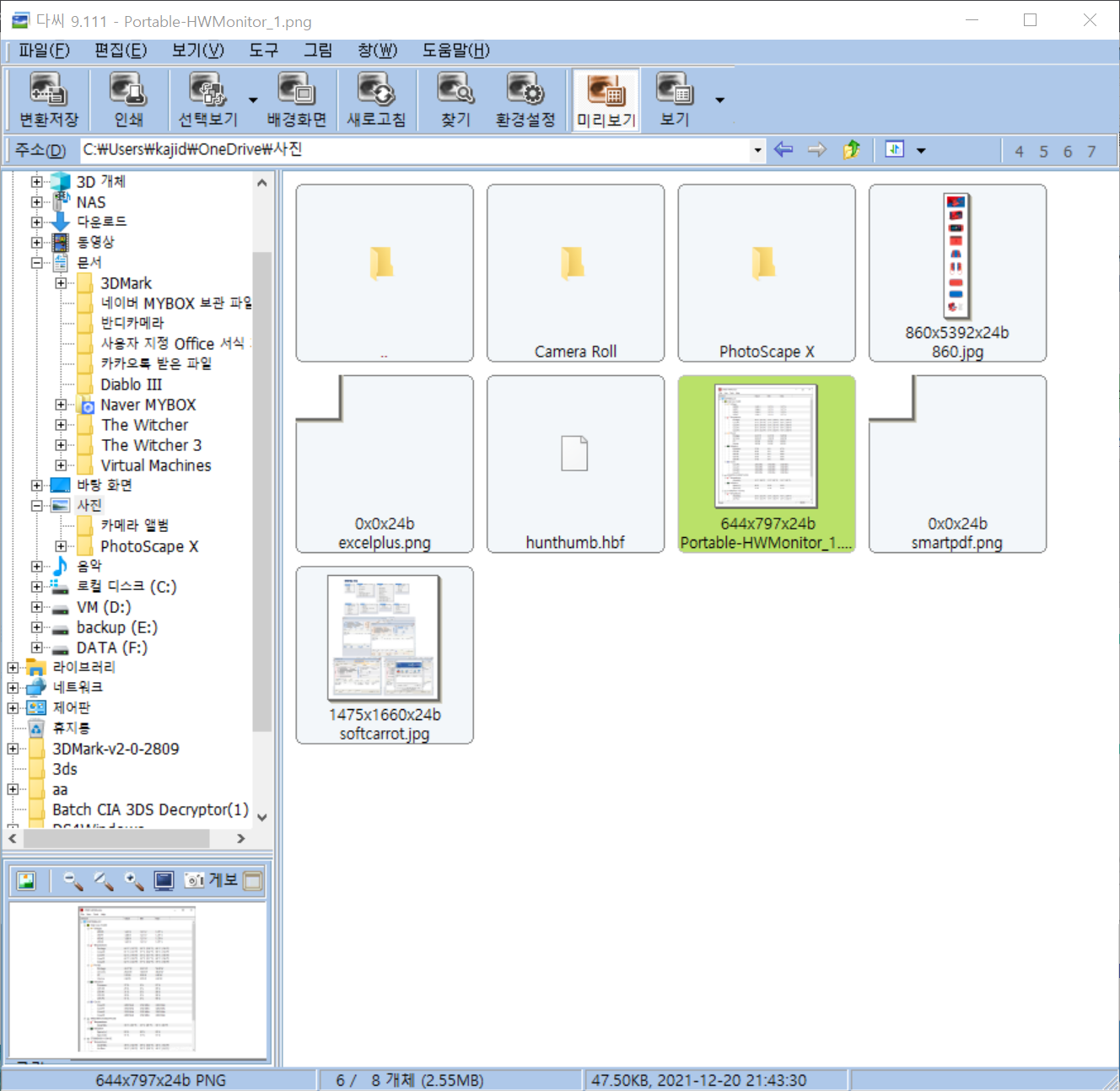The image size is (1120, 1091).
Task: Select the Diablo III folder in tree
Action: [x=131, y=384]
